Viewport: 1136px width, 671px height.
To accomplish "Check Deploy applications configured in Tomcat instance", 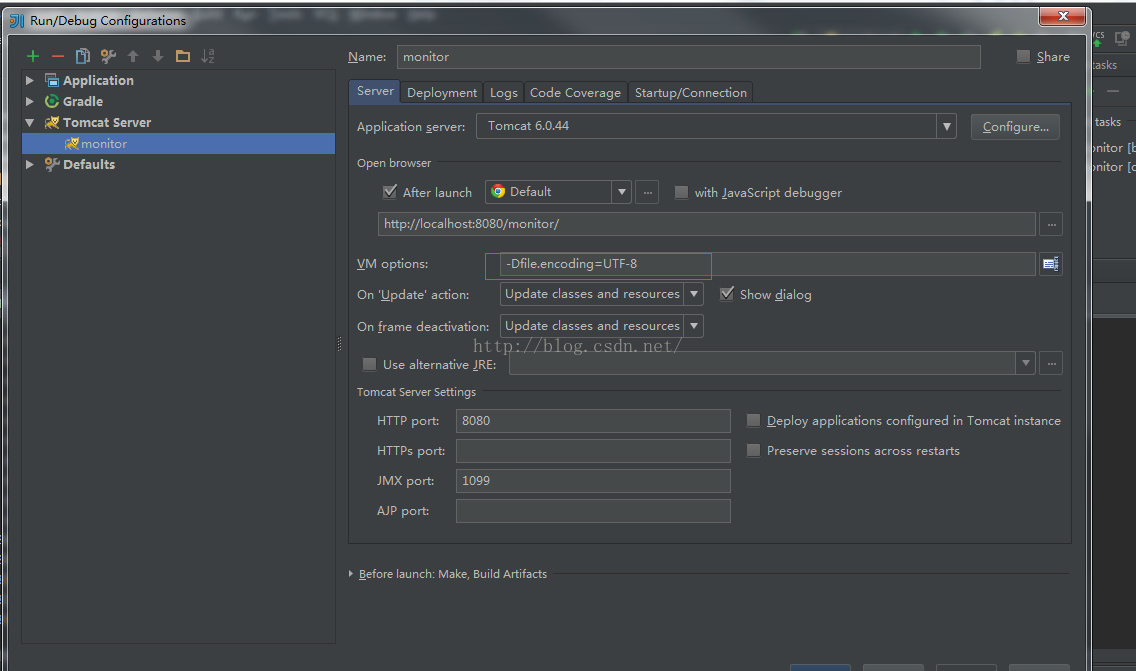I will pyautogui.click(x=753, y=420).
